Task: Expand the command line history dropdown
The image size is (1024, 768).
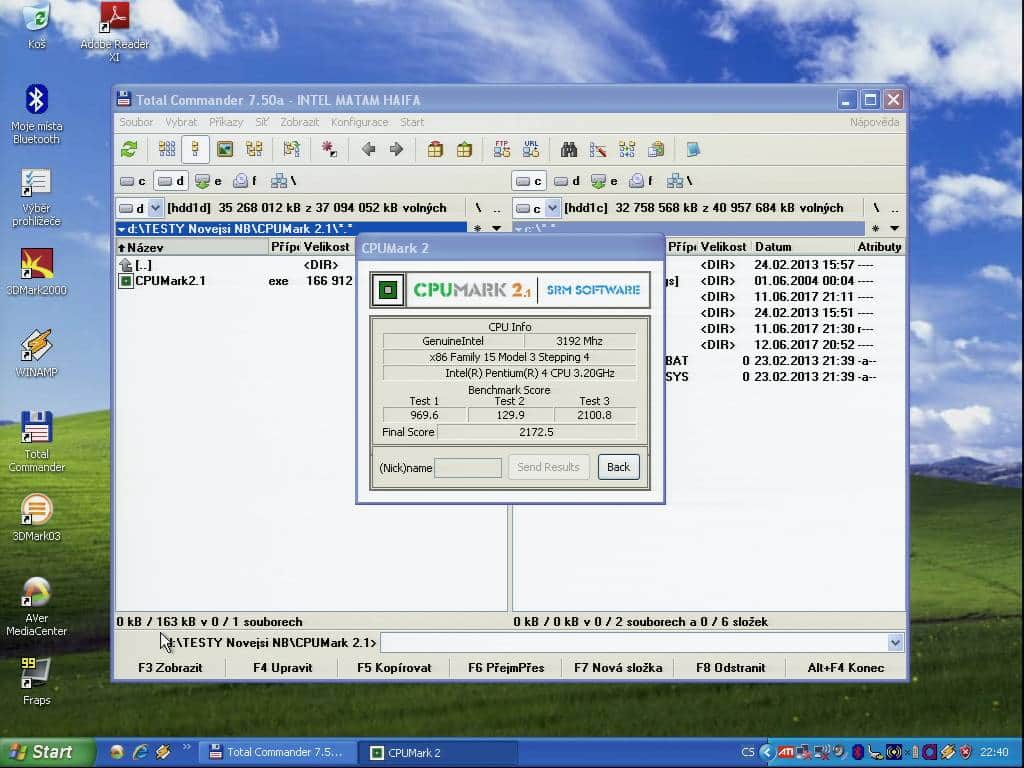Action: click(895, 643)
